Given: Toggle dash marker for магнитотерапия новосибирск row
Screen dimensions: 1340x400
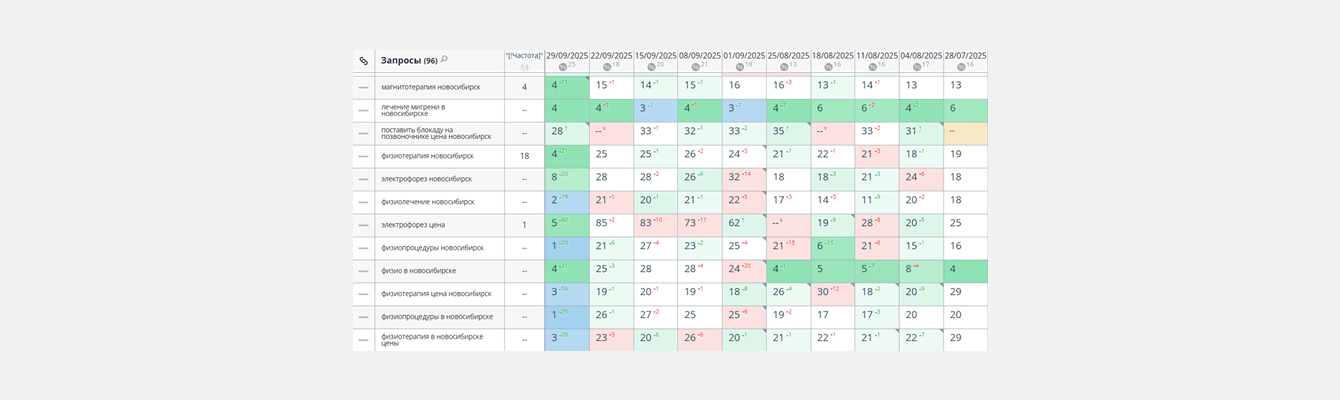Looking at the screenshot, I should coord(364,87).
